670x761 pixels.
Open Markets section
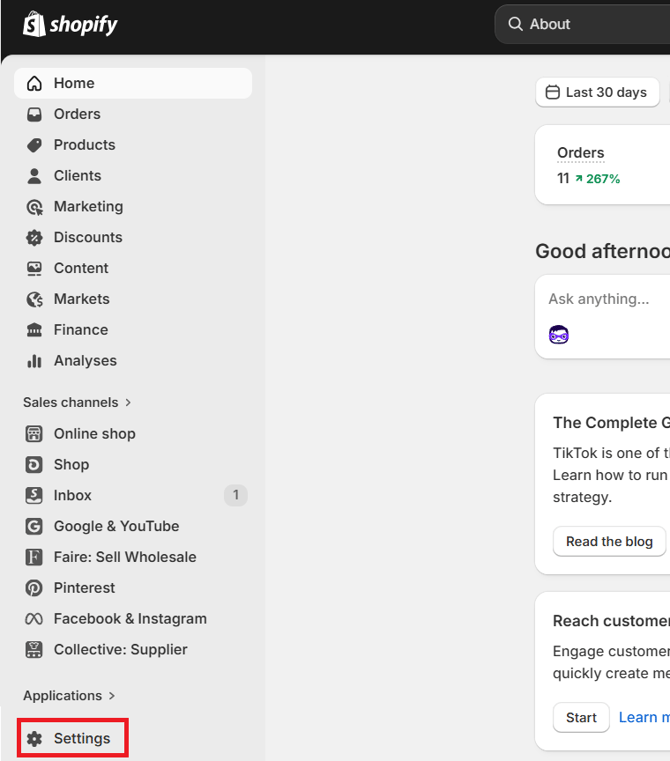(133, 299)
